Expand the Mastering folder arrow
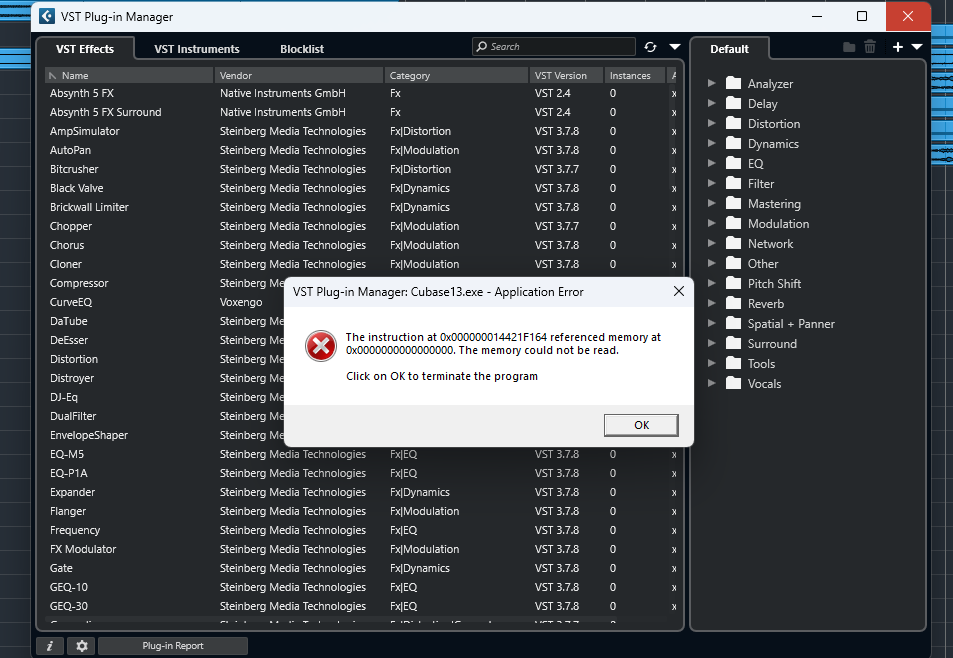Viewport: 953px width, 658px height. [712, 204]
